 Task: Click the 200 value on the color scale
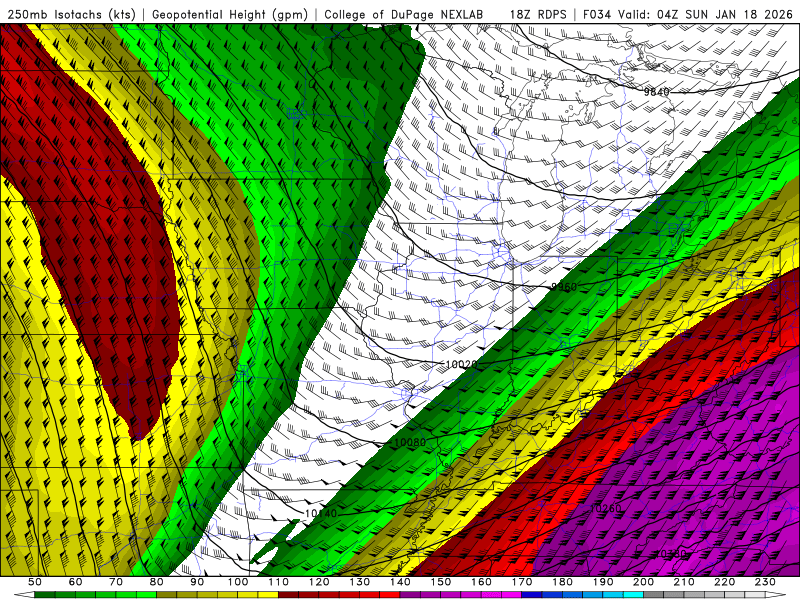tap(643, 582)
